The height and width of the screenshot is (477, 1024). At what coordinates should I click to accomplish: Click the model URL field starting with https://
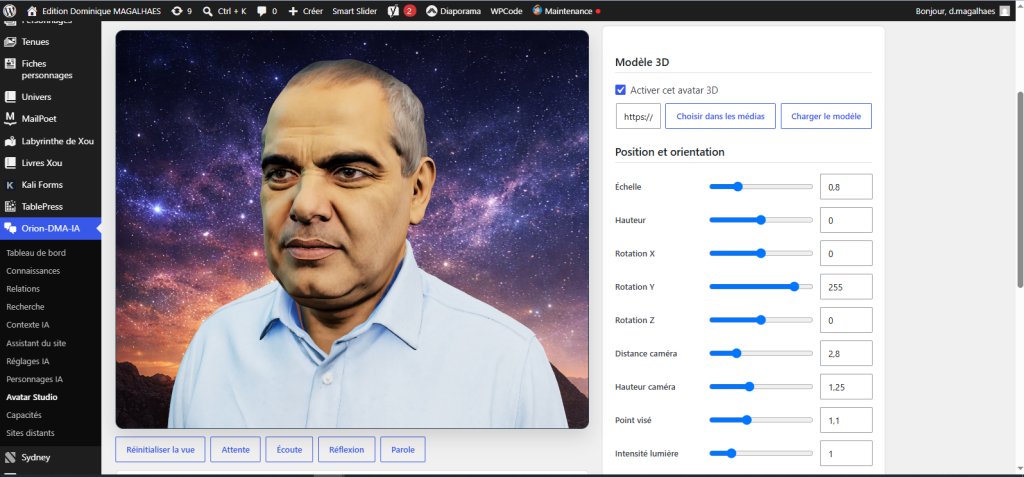click(x=638, y=116)
